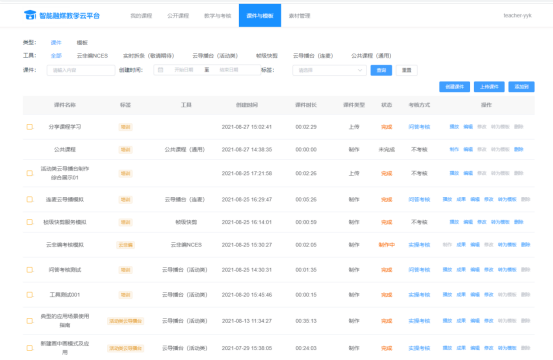Click the 课件 name search input
Viewport: 553px width, 360px height.
(x=81, y=70)
